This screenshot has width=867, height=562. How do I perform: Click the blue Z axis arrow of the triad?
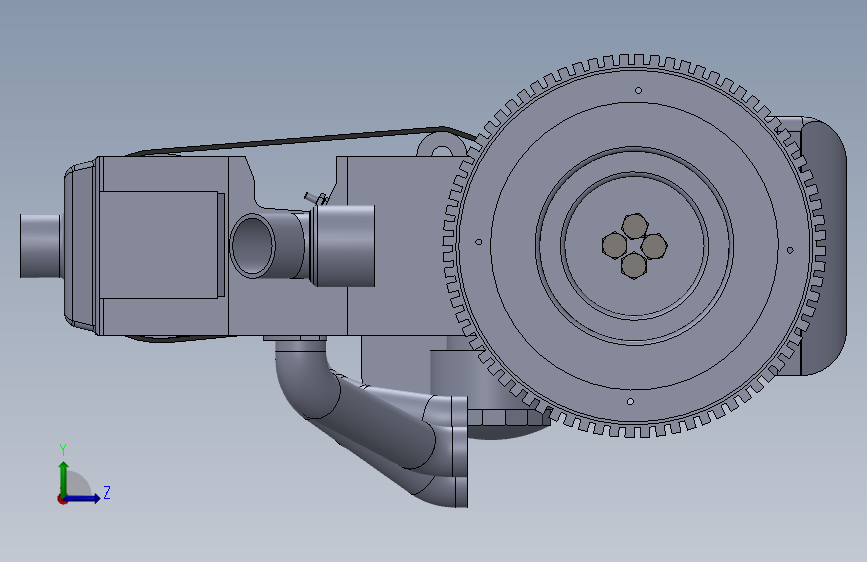coord(86,498)
